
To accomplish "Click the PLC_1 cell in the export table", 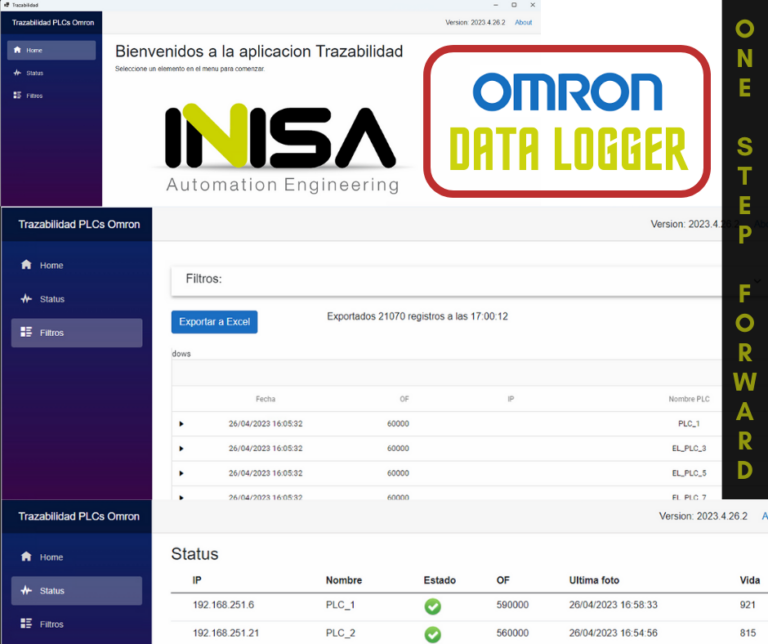I will pos(689,424).
